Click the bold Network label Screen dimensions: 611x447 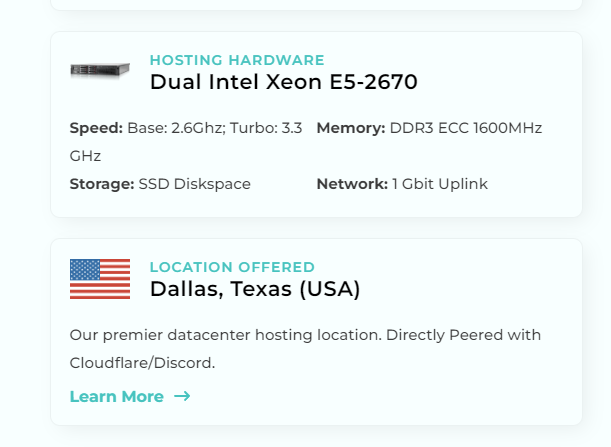352,184
